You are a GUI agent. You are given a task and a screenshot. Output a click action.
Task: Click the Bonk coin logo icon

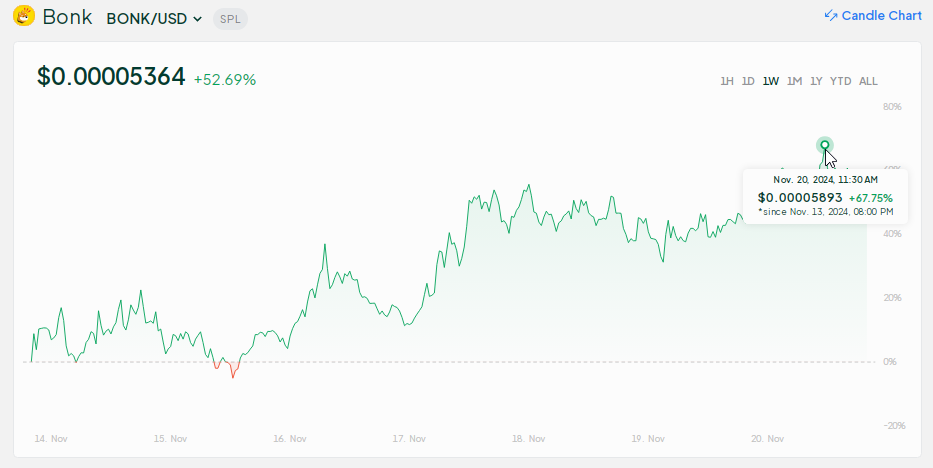pos(24,17)
